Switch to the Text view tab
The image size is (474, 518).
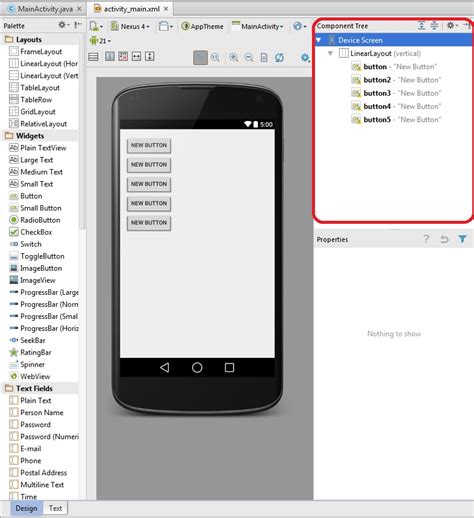55,508
